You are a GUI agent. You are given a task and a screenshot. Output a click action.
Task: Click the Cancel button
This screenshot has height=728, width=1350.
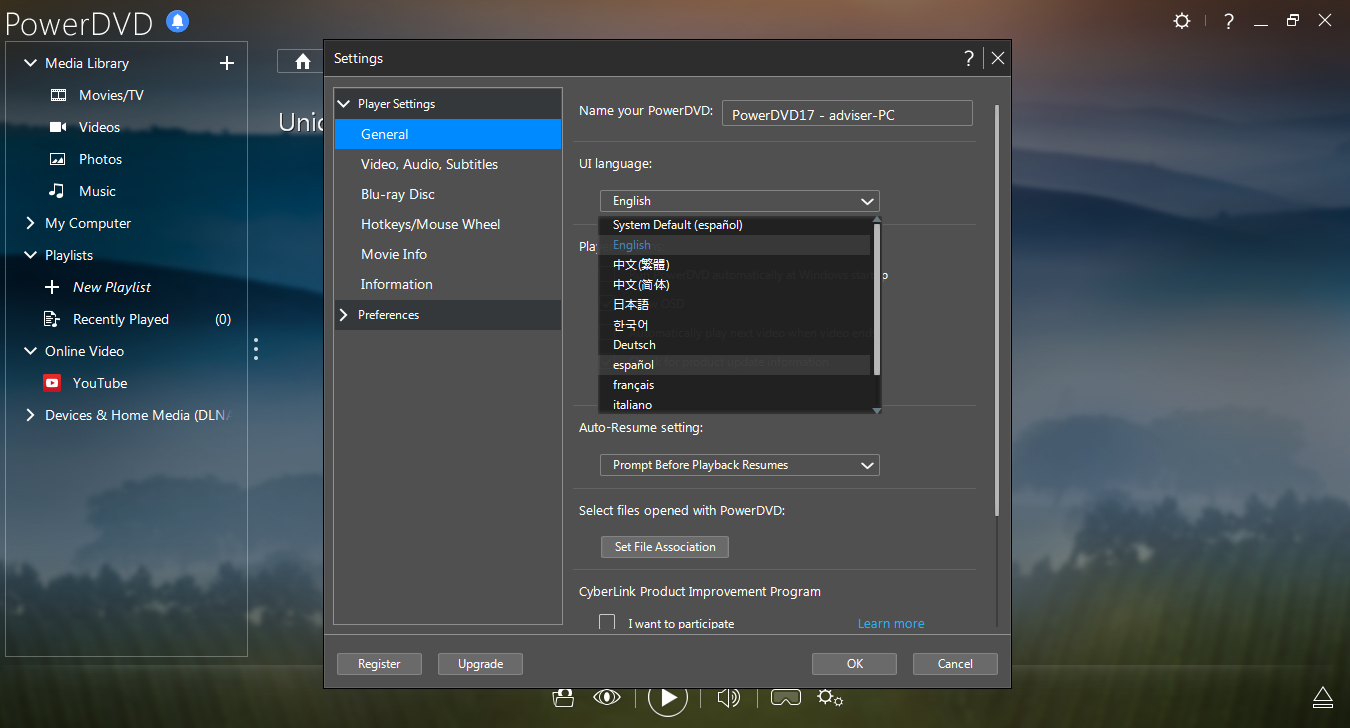pyautogui.click(x=955, y=664)
